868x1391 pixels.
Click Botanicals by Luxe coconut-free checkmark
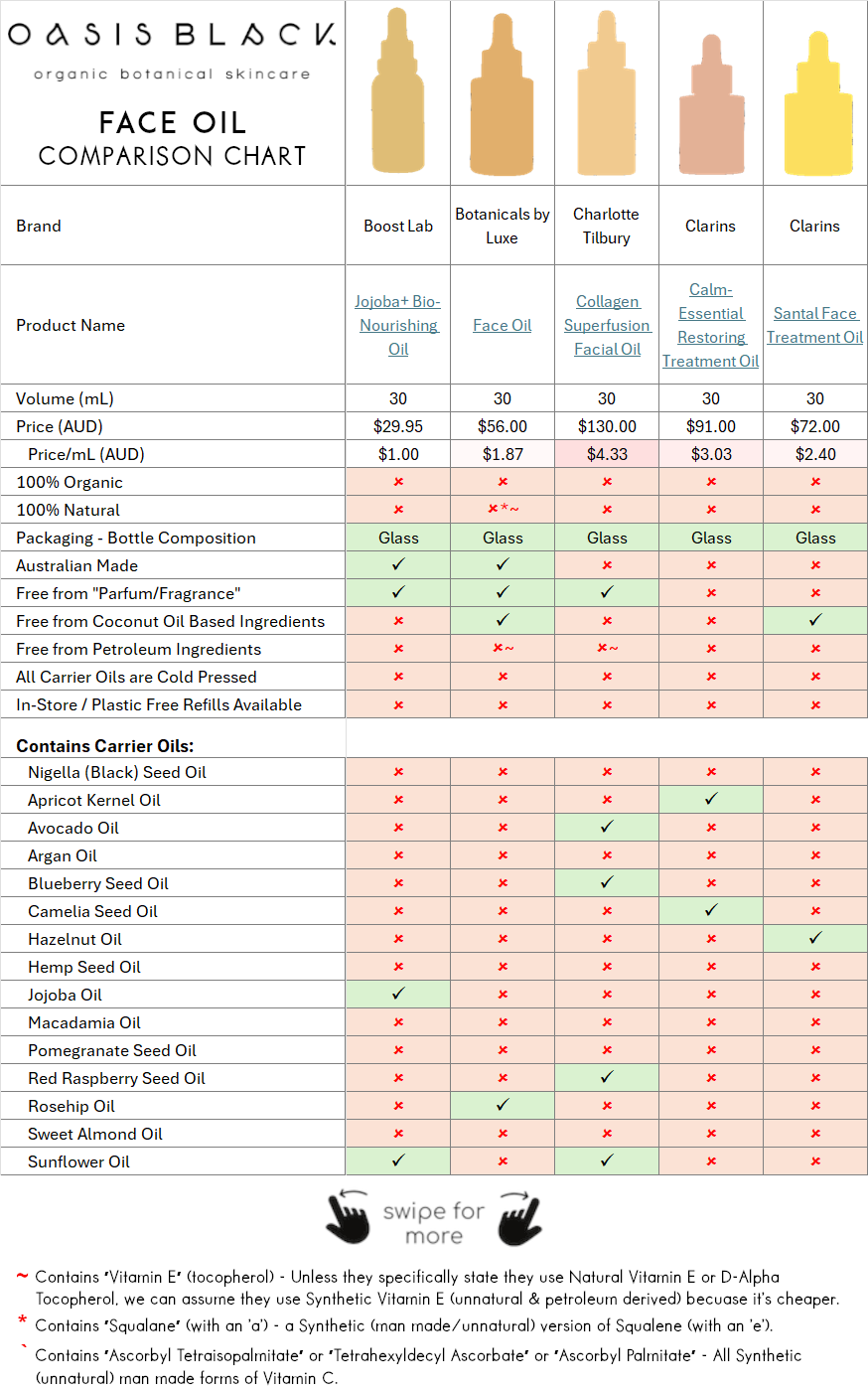click(x=503, y=621)
